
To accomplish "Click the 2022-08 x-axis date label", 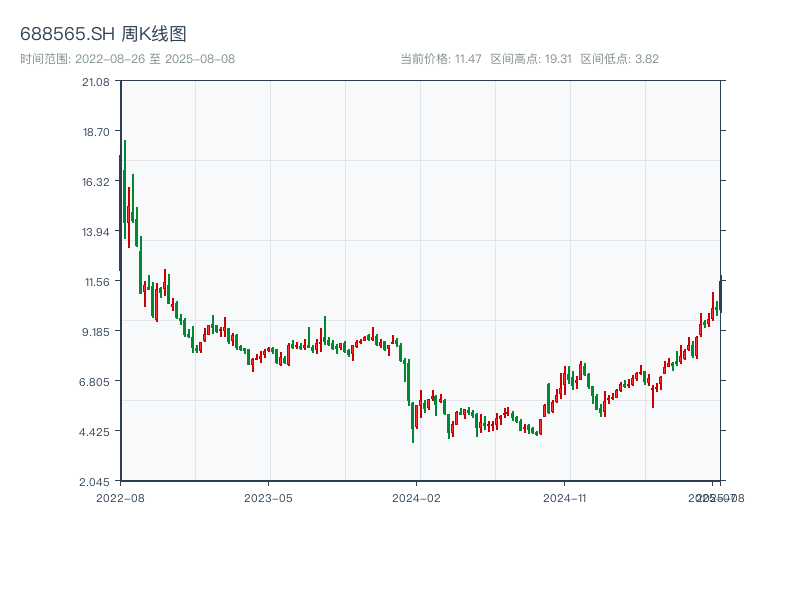I will (x=120, y=497).
